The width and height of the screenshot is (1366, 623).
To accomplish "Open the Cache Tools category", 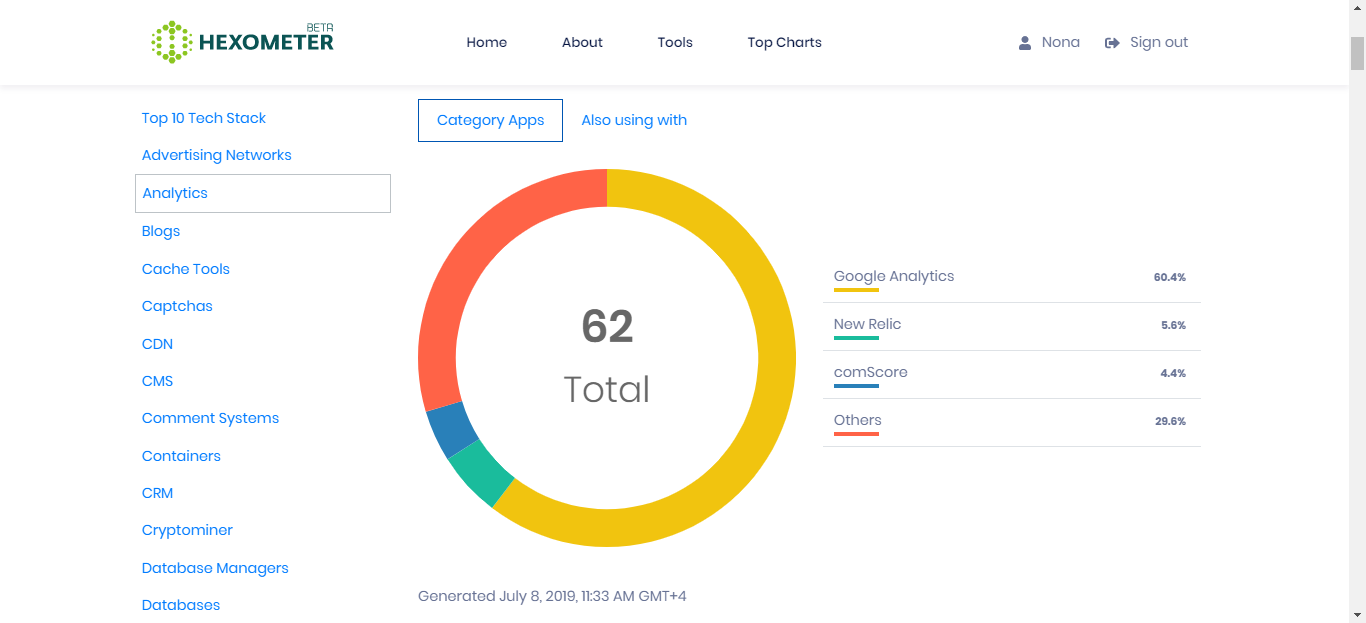I will (186, 269).
